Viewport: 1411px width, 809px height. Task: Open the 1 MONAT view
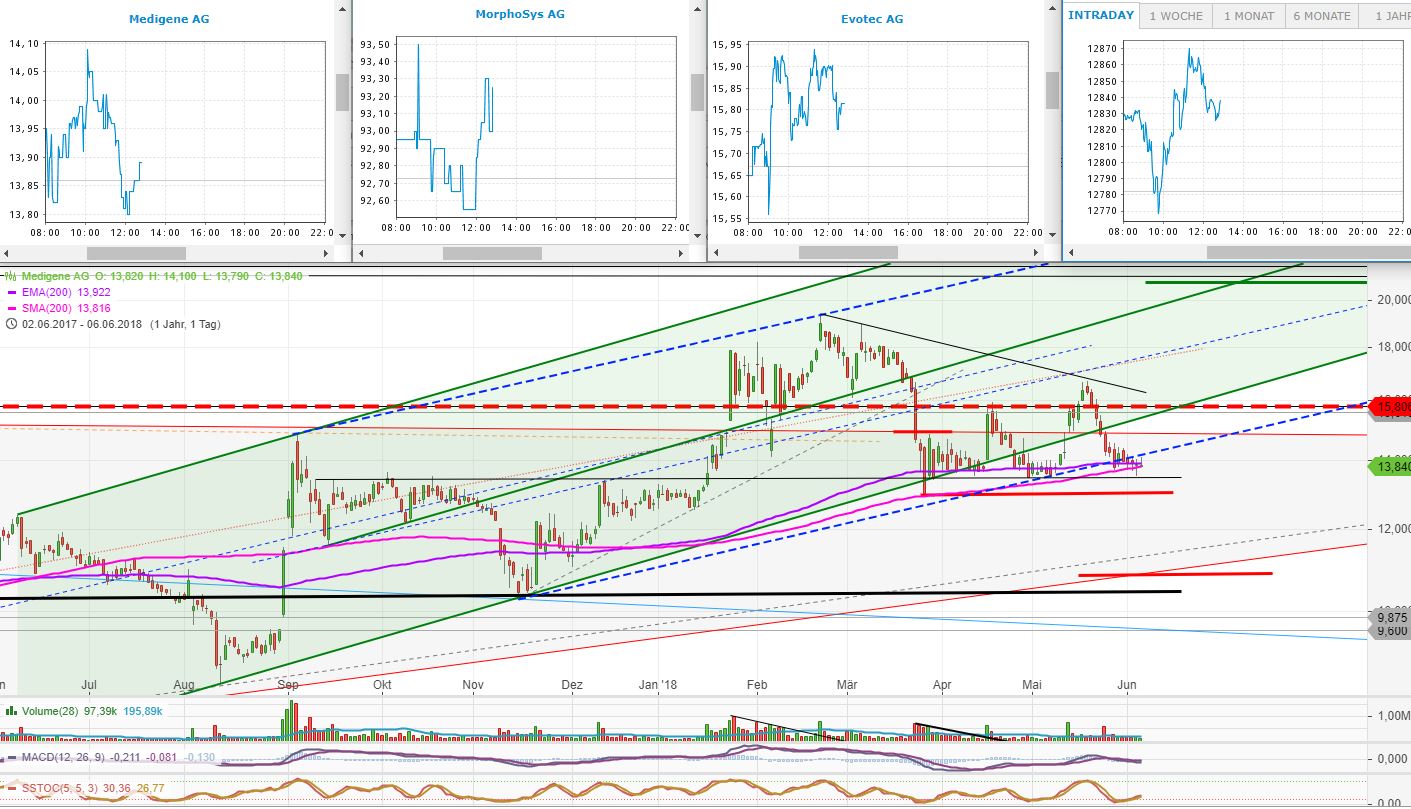pos(1248,15)
